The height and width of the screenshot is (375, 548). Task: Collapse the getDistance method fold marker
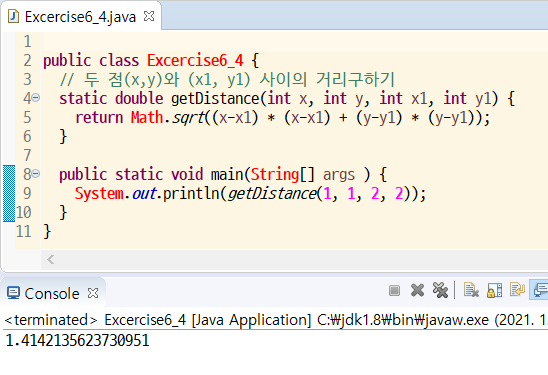(x=36, y=98)
